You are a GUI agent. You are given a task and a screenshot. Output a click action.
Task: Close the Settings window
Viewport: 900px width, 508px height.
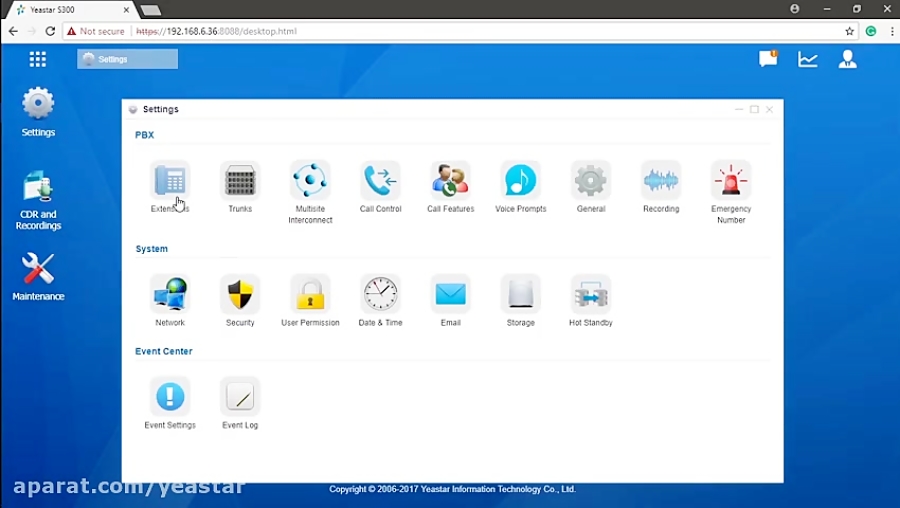point(769,109)
